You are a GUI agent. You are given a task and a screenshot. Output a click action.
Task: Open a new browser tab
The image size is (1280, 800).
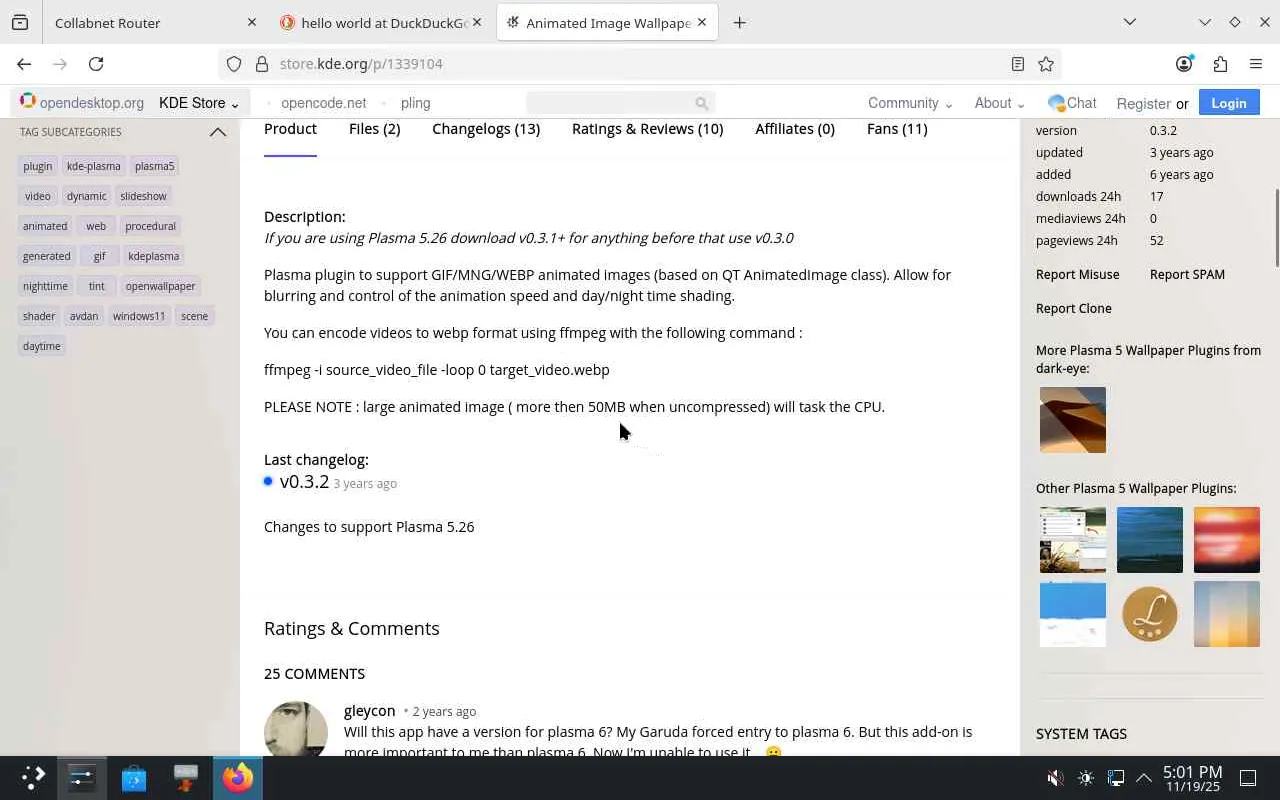pos(739,22)
